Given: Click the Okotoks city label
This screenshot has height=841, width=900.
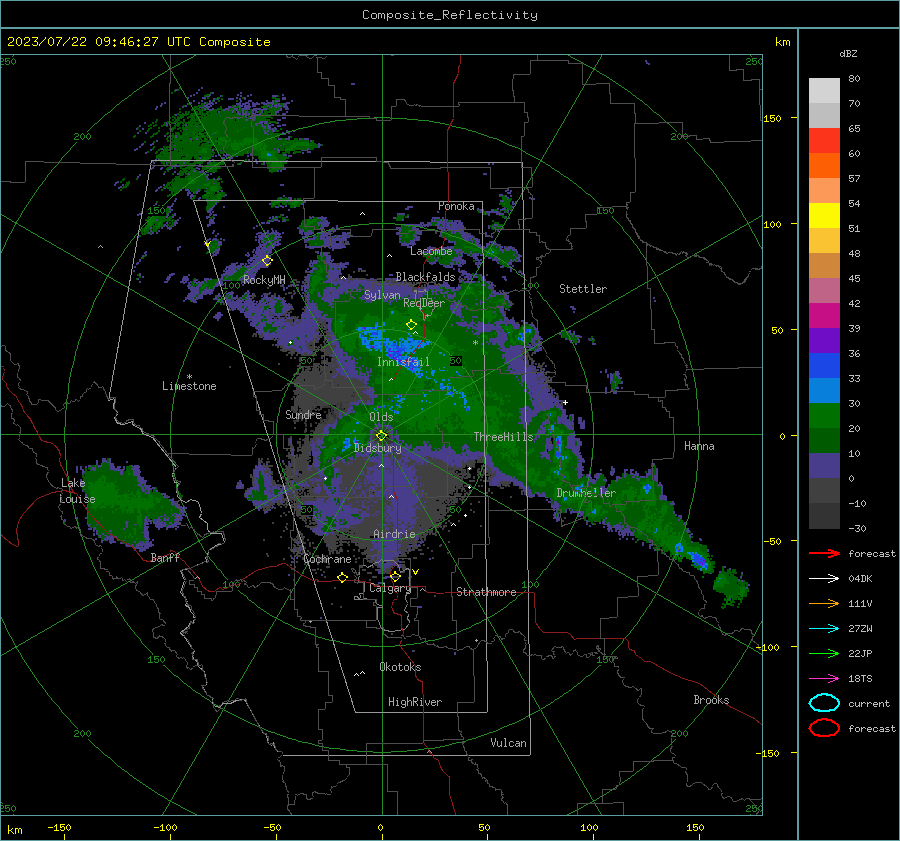Looking at the screenshot, I should click(x=400, y=667).
